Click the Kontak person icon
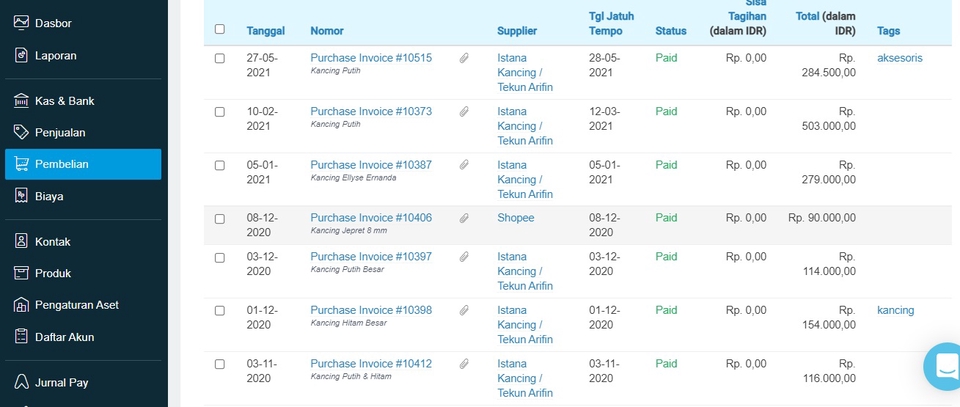 click(21, 241)
